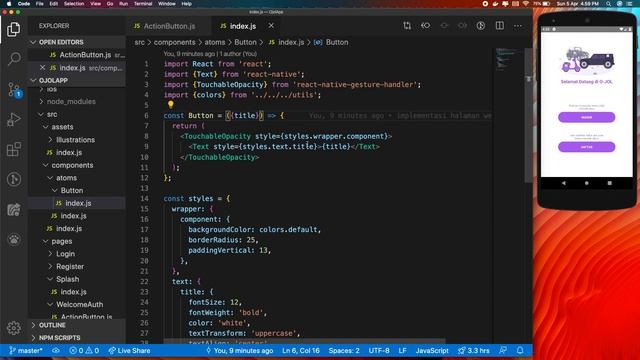Collapse the components folder

click(x=77, y=165)
